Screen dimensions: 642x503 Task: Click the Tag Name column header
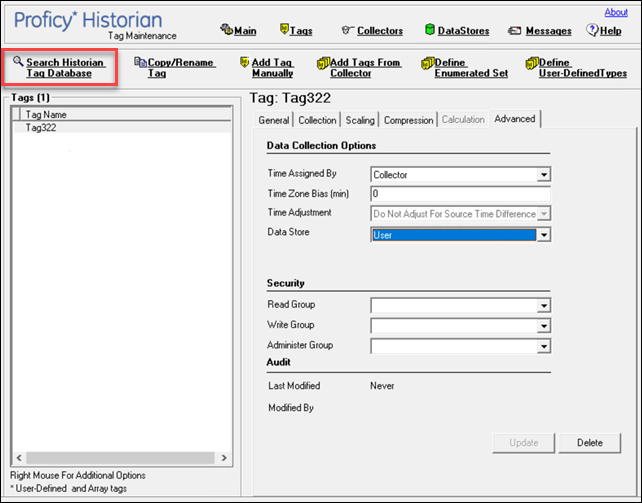(x=125, y=114)
